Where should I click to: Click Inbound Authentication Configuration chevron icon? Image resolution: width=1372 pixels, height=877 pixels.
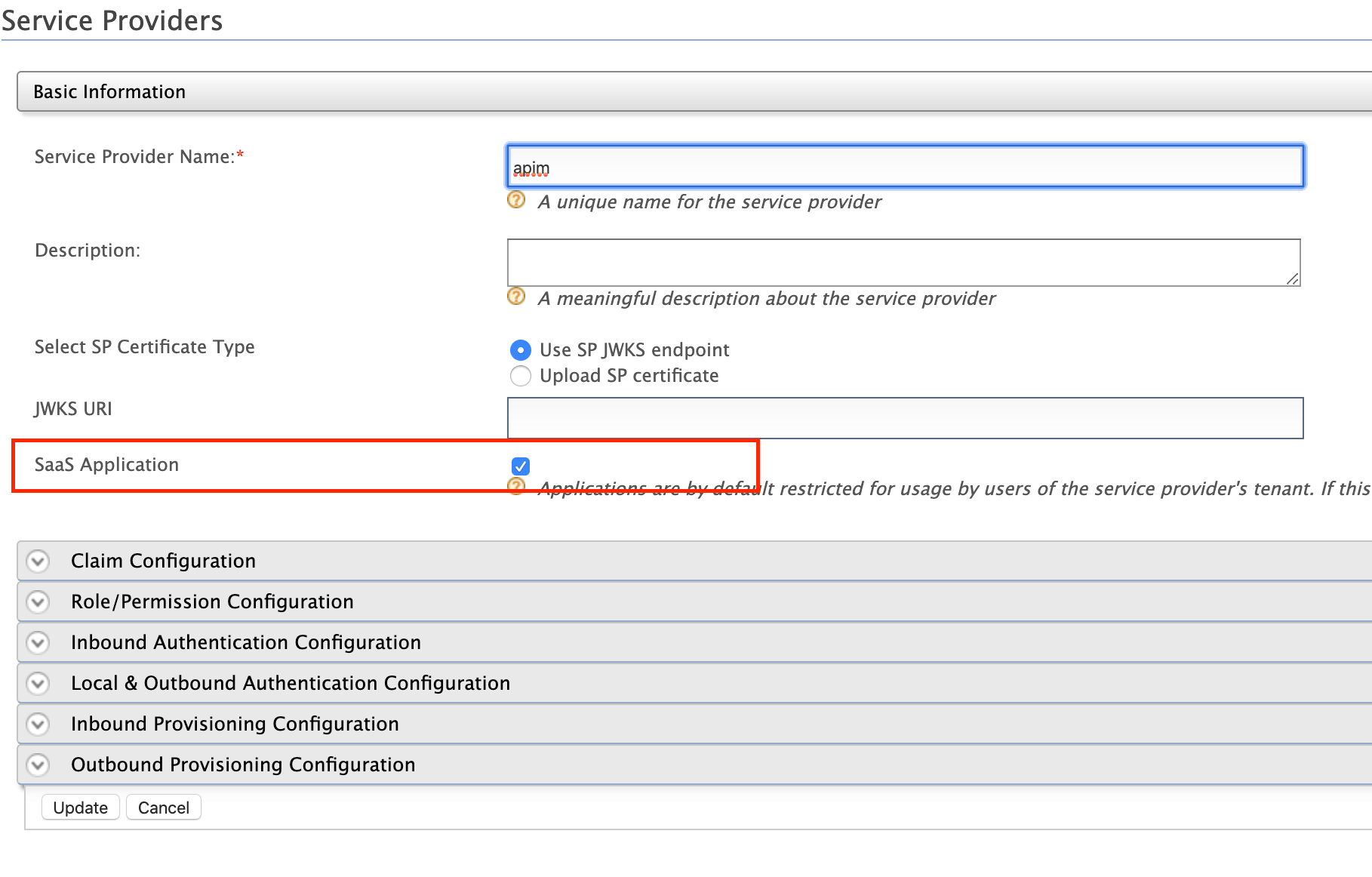point(38,643)
